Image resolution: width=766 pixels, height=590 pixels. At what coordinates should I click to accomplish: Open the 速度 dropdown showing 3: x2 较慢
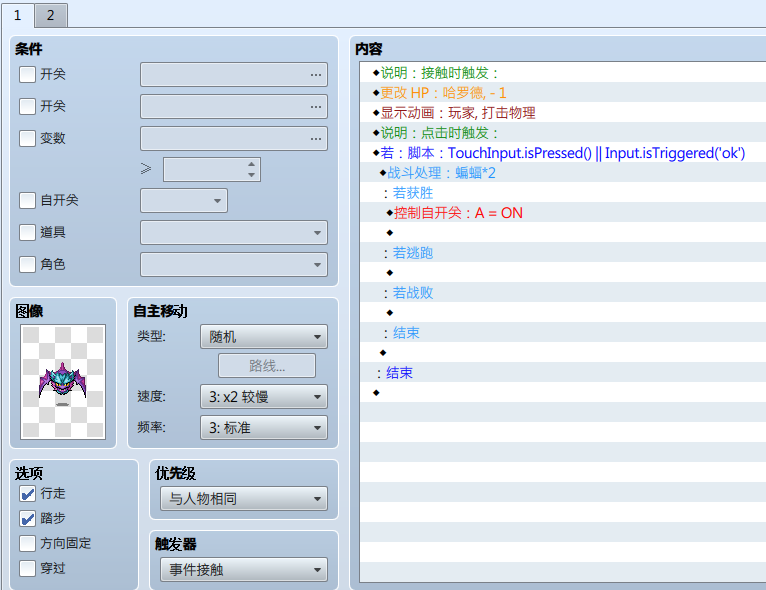[x=264, y=397]
